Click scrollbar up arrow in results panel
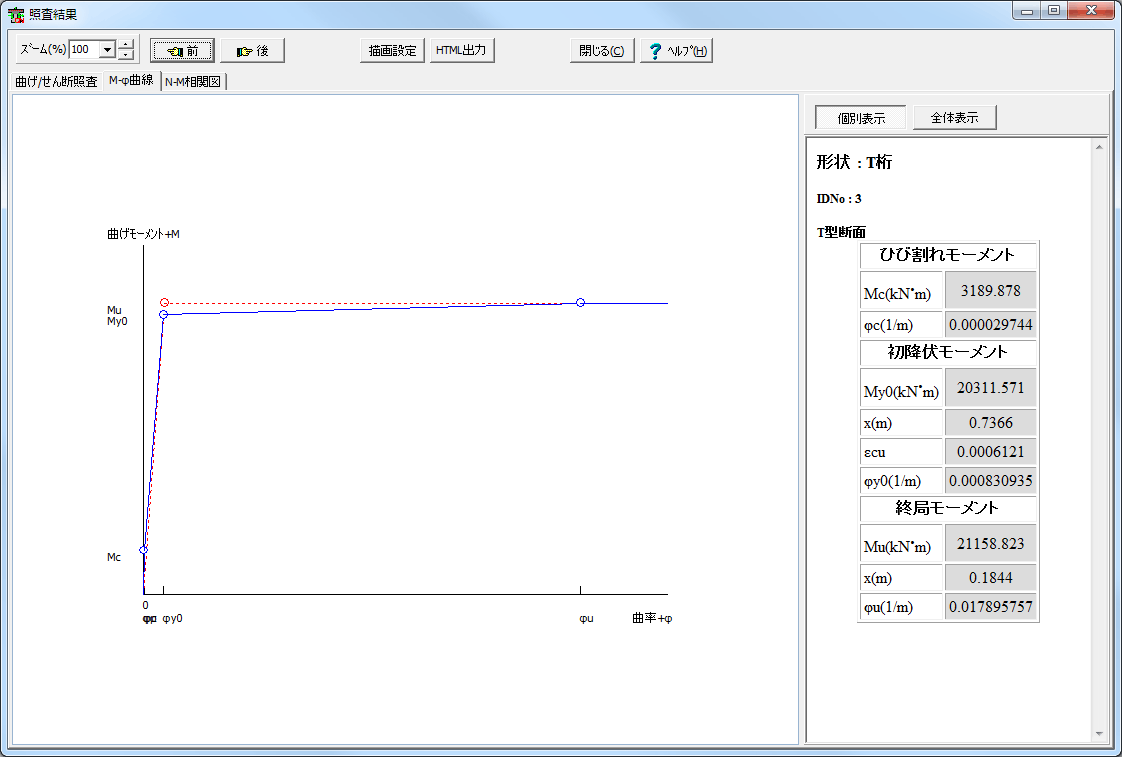This screenshot has height=757, width=1122. 1099,147
